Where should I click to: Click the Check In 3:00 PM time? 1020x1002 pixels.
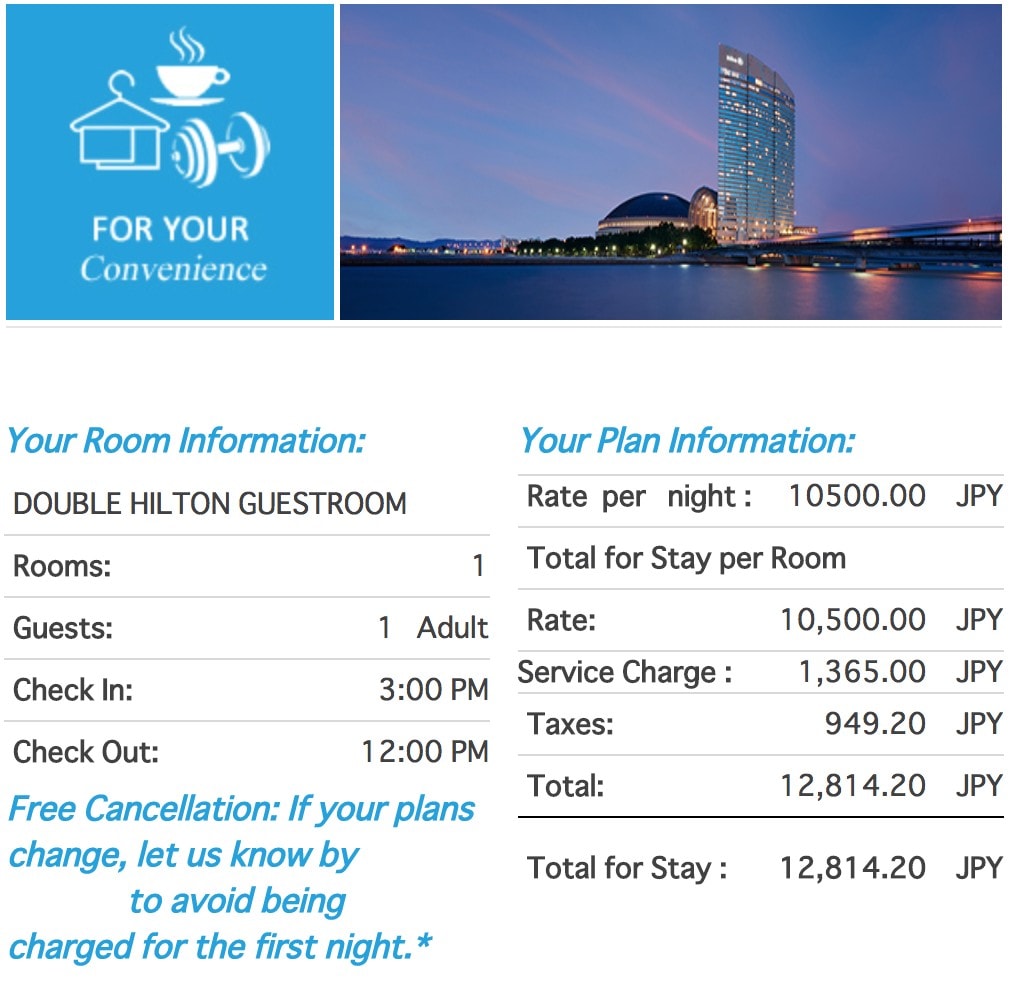(434, 690)
